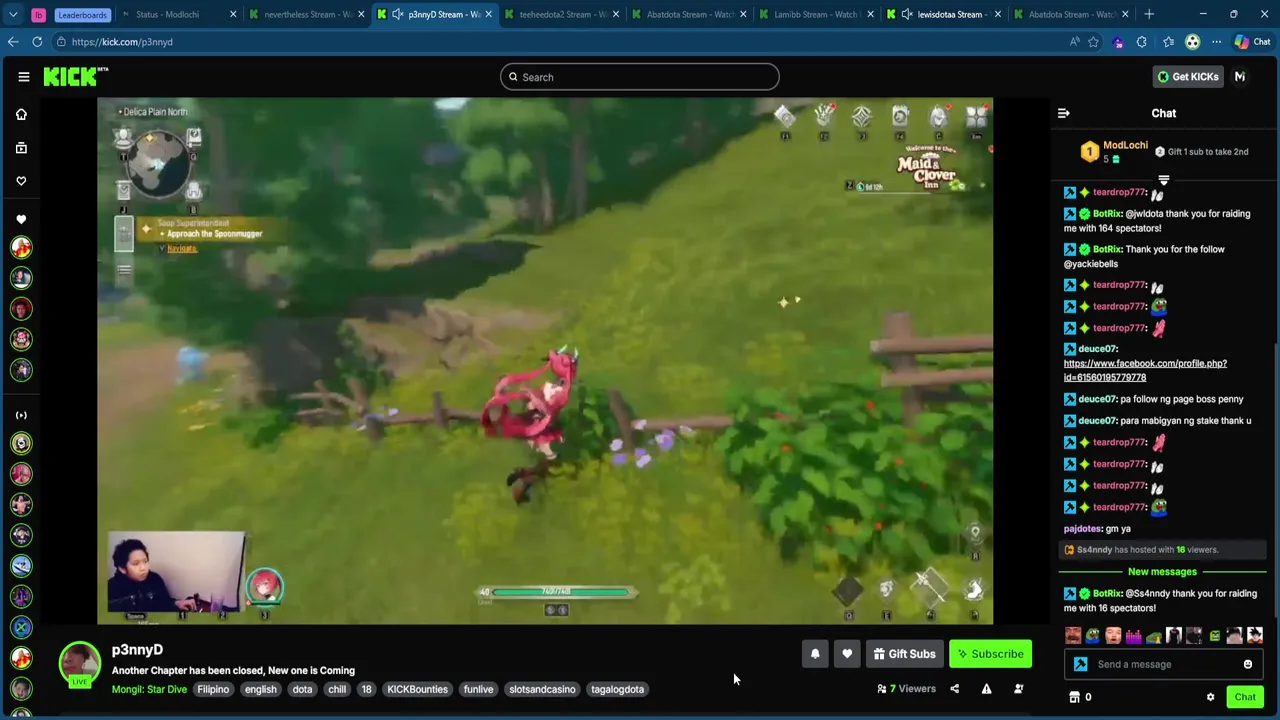This screenshot has height=720, width=1280.
Task: Open user profile avatar in header
Action: (1240, 77)
